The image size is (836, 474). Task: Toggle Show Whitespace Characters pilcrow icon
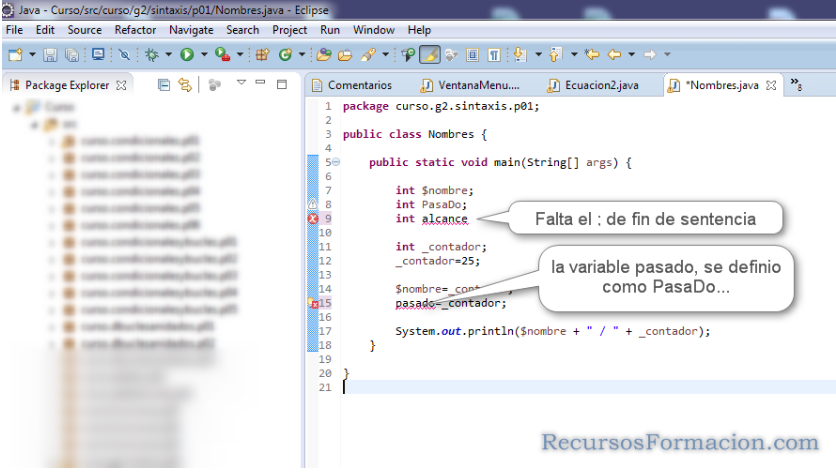click(494, 54)
